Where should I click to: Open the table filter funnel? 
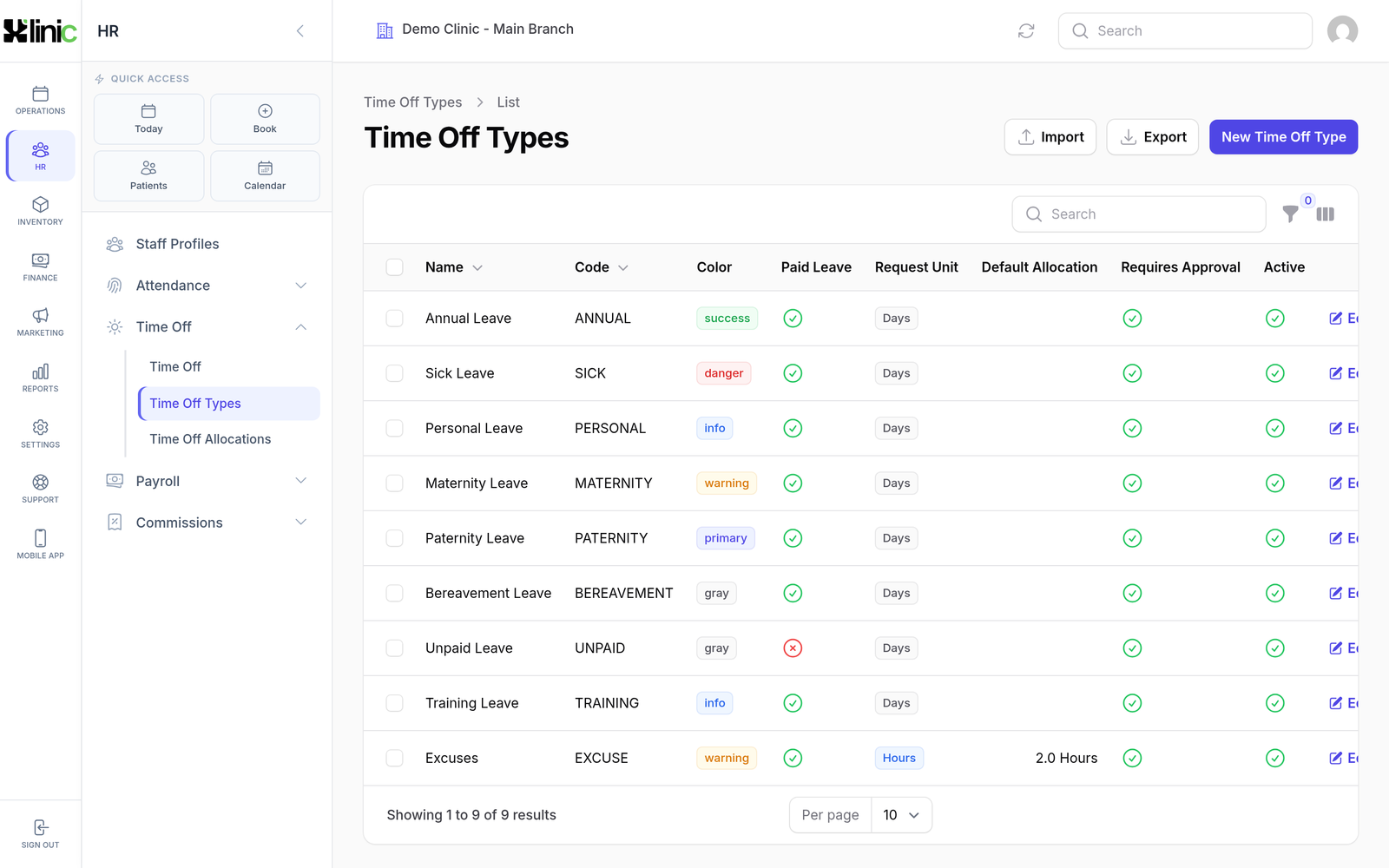(1291, 214)
